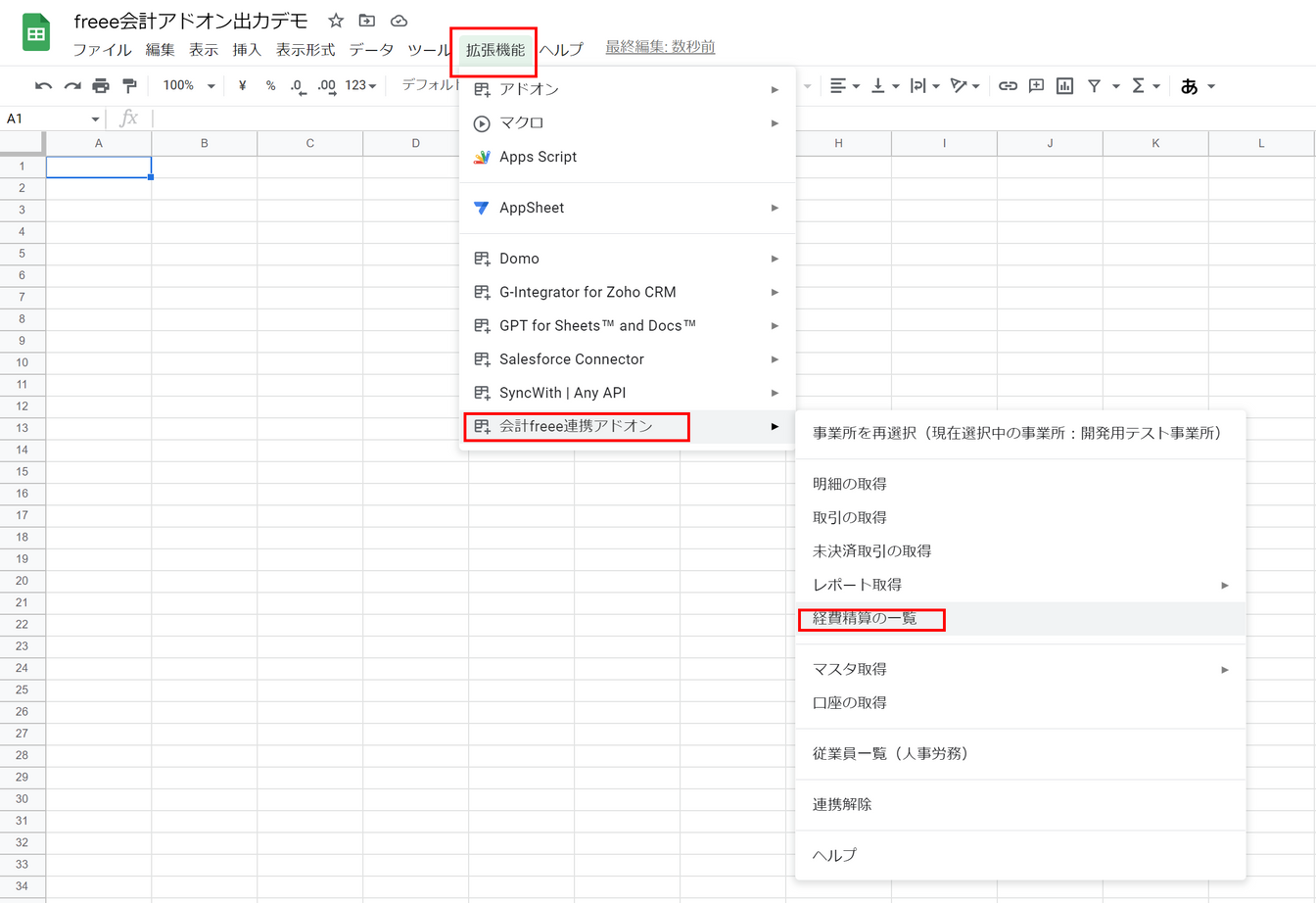Select the paint format roller icon
The image size is (1316, 903).
coord(129,86)
